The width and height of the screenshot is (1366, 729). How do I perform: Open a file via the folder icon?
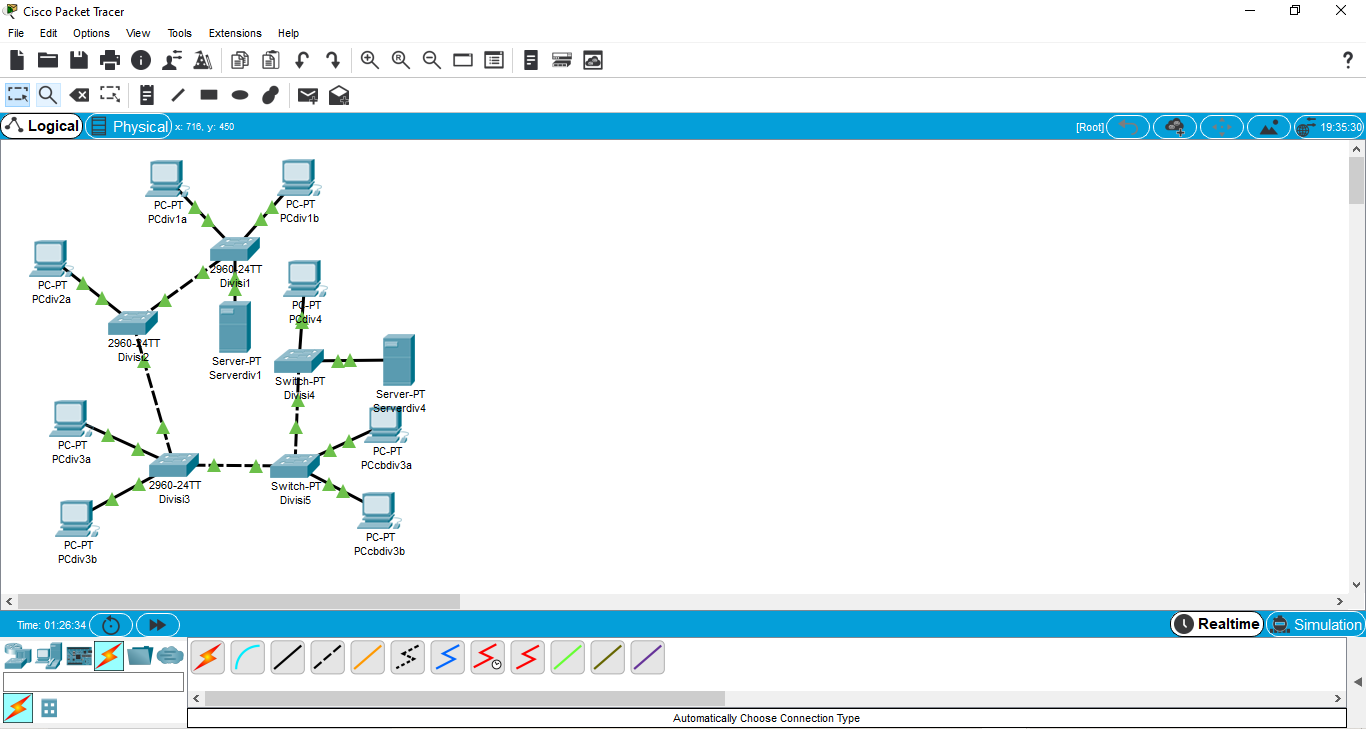point(48,60)
